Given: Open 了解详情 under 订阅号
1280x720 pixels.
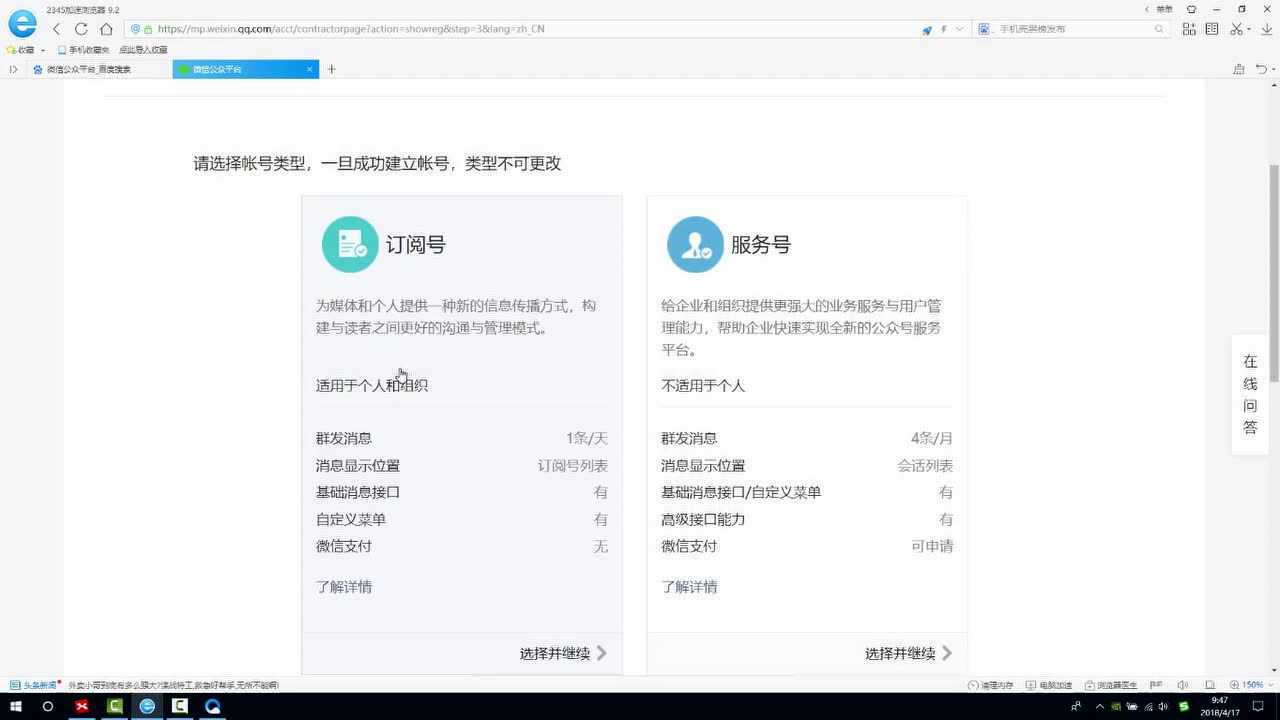Looking at the screenshot, I should [344, 587].
